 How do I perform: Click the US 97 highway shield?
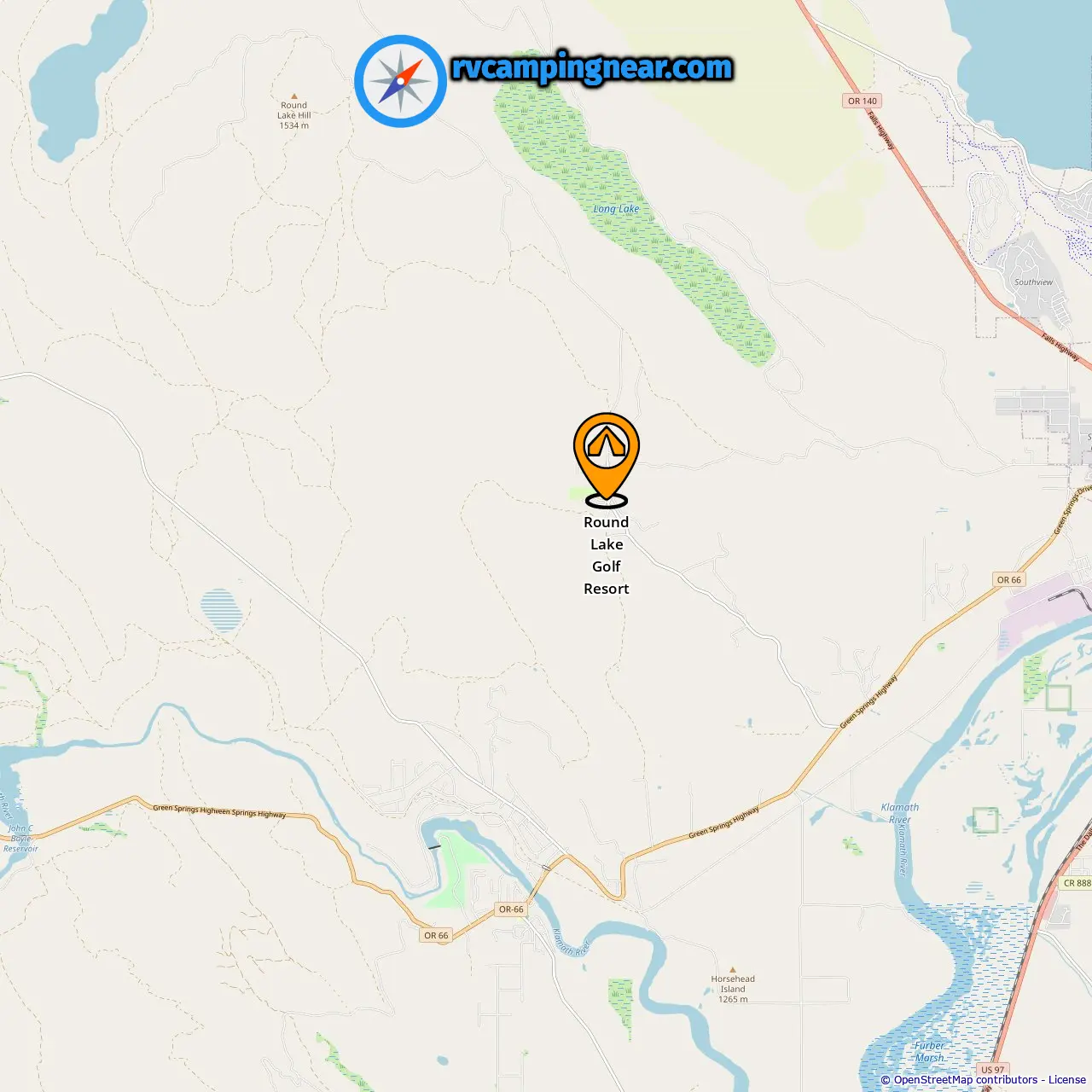(x=992, y=1069)
